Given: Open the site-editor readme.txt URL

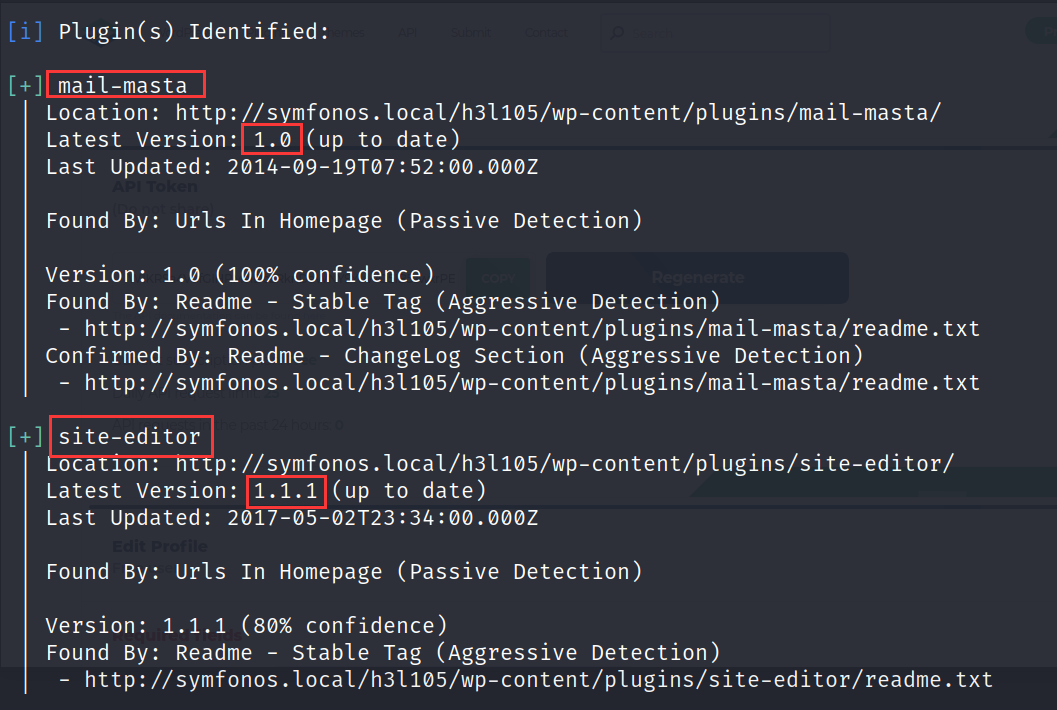Looking at the screenshot, I should [538, 680].
